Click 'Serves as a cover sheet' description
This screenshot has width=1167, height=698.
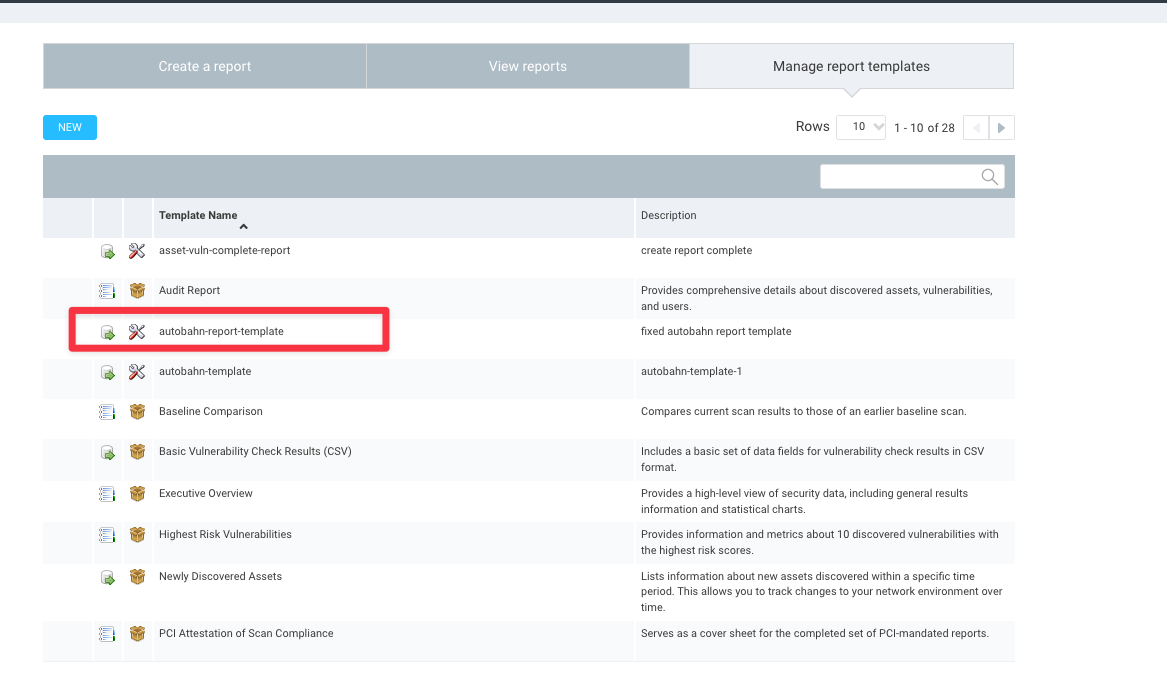[x=815, y=633]
